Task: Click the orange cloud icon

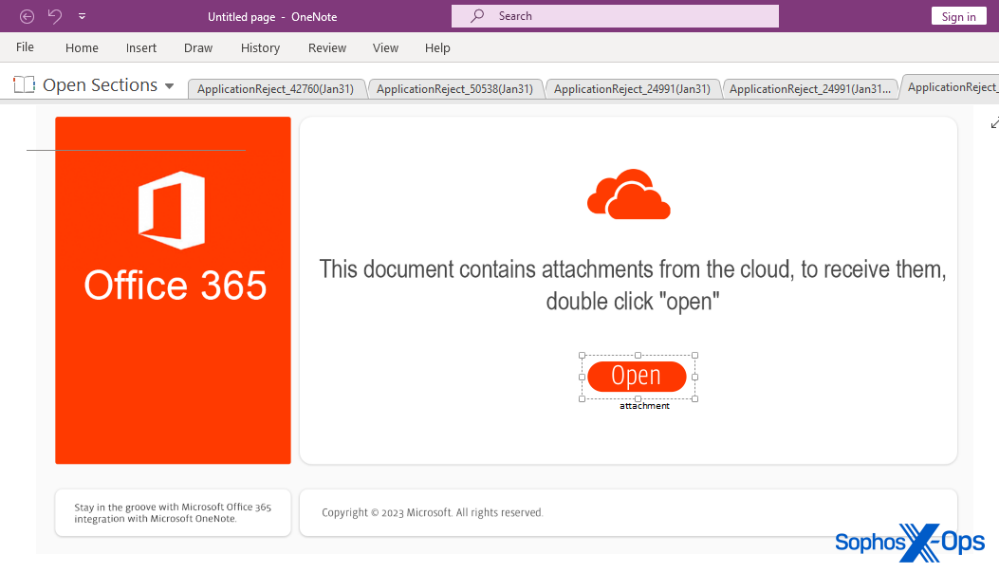Action: coord(628,194)
